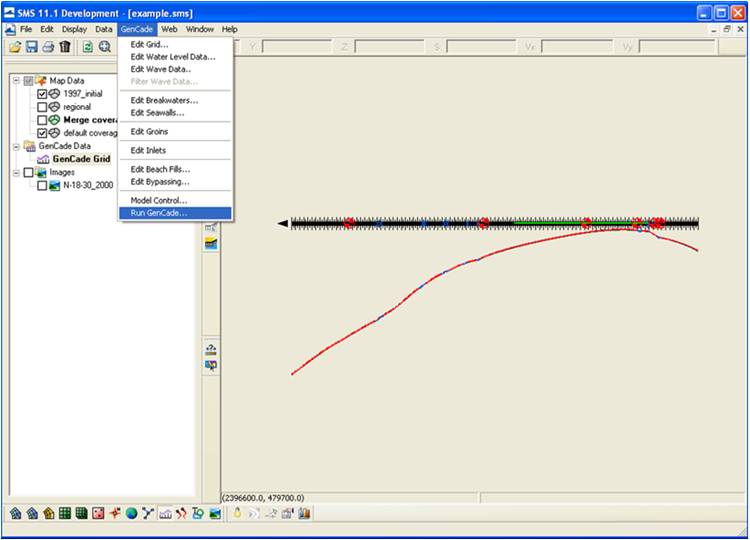Select the N-18-30_2000 image label

pos(88,186)
